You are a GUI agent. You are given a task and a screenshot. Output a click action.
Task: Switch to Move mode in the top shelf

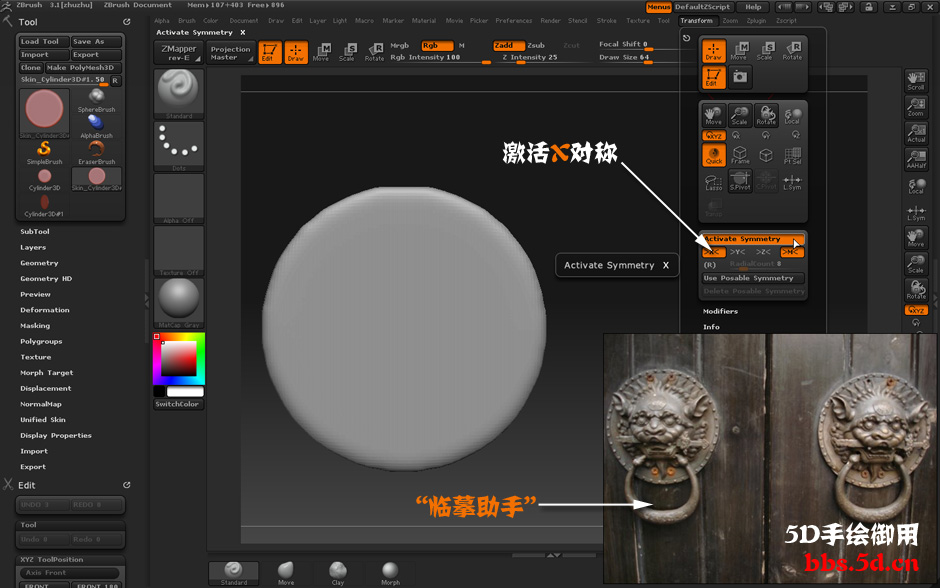pyautogui.click(x=321, y=52)
